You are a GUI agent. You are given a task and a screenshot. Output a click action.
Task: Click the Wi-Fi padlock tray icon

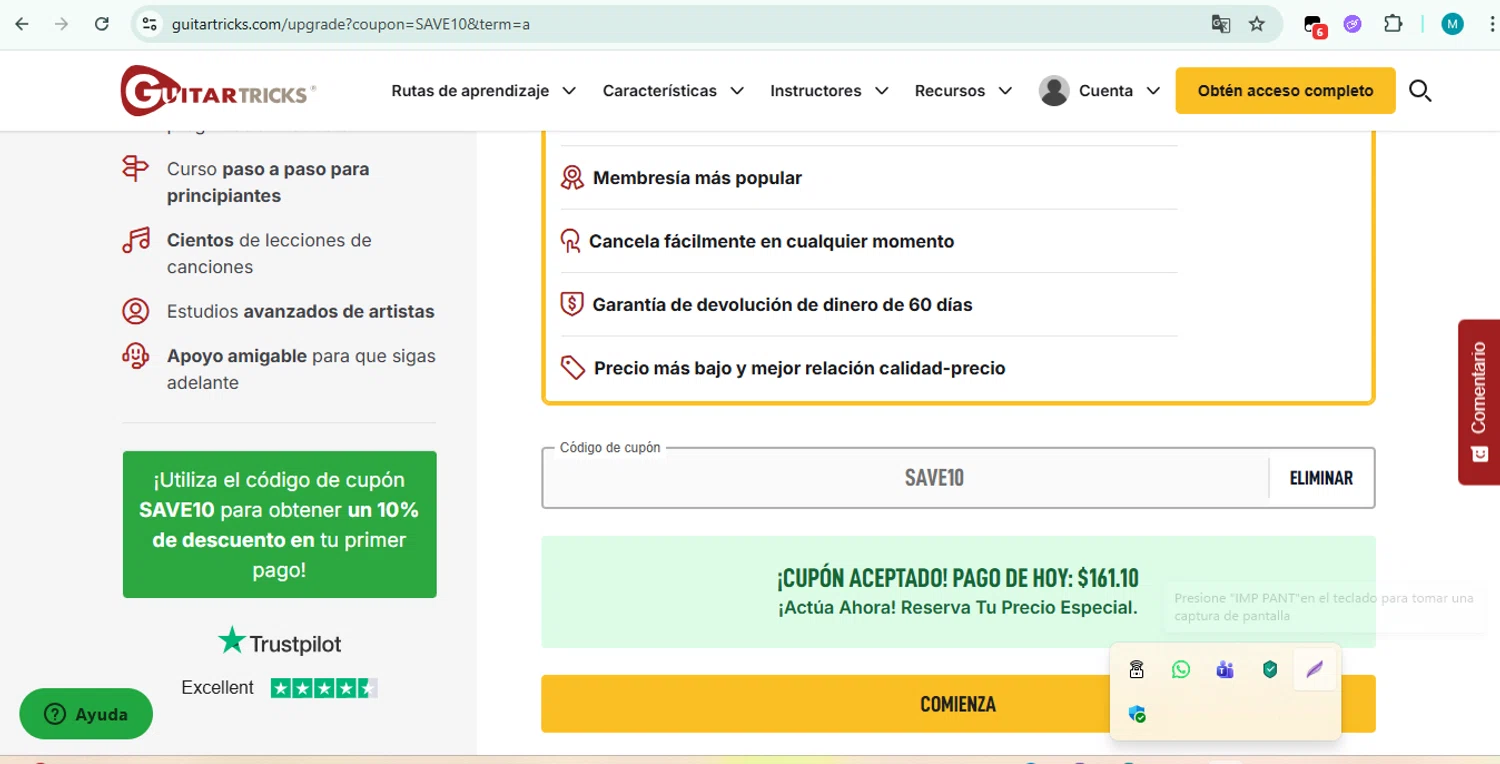point(1137,670)
